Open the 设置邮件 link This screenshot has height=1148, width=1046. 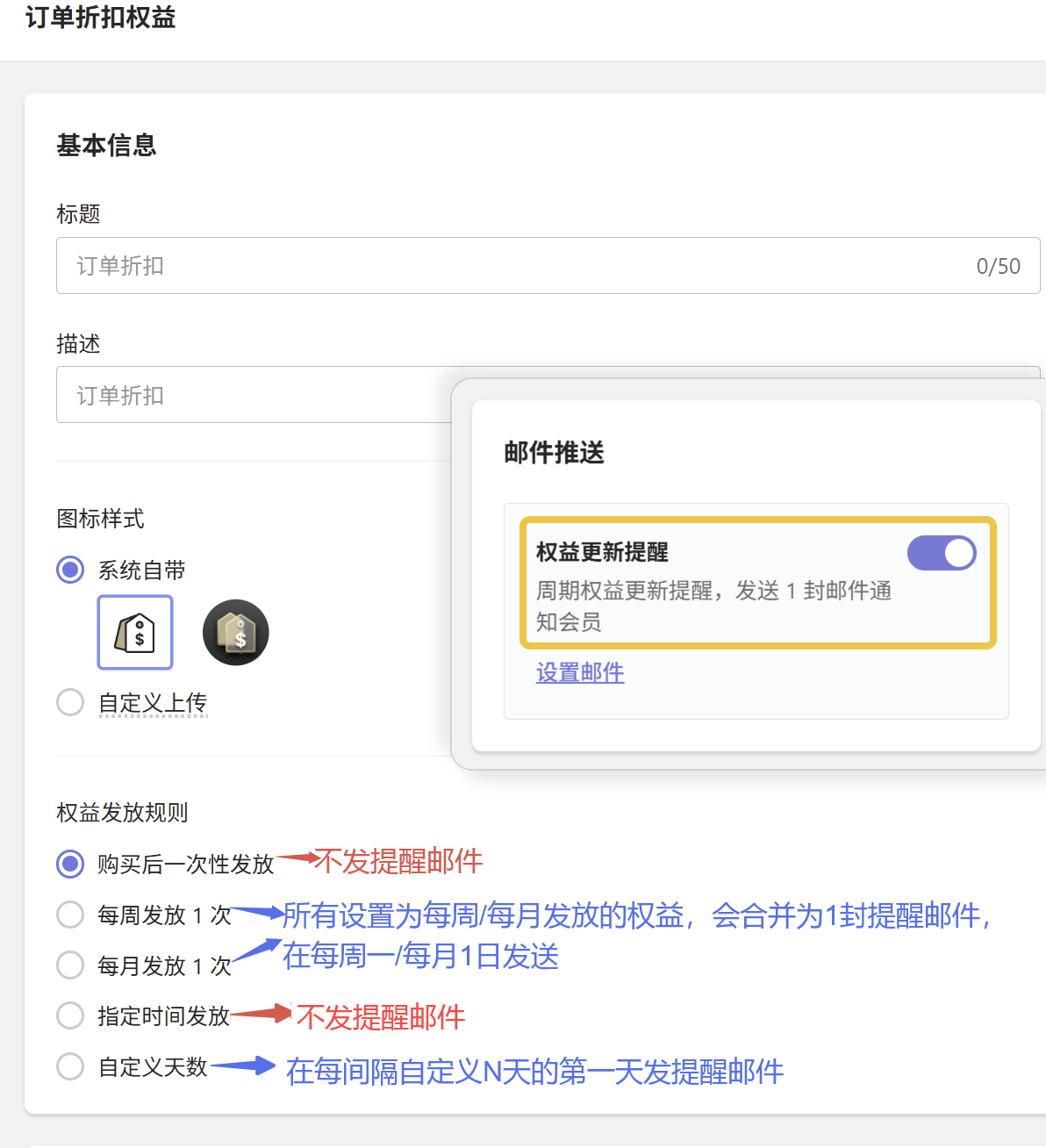point(580,673)
